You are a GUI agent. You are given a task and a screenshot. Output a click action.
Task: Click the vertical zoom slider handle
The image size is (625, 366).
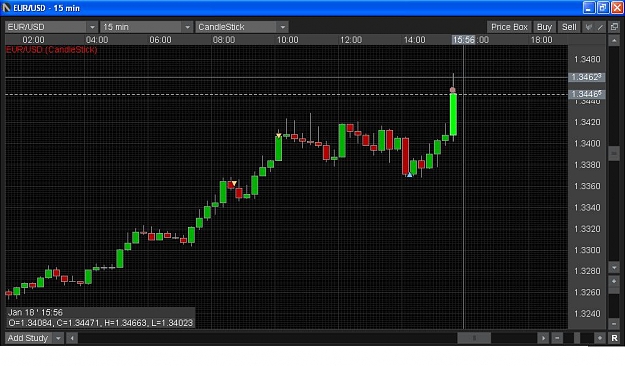614,290
